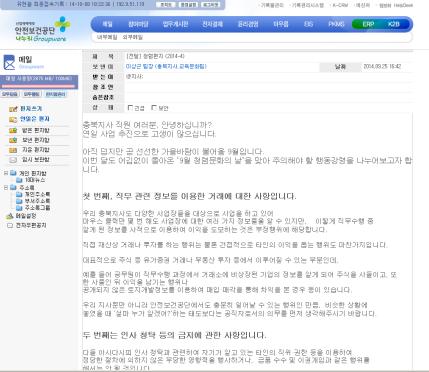Open the ERP menu button
The height and width of the screenshot is (372, 429).
(368, 24)
